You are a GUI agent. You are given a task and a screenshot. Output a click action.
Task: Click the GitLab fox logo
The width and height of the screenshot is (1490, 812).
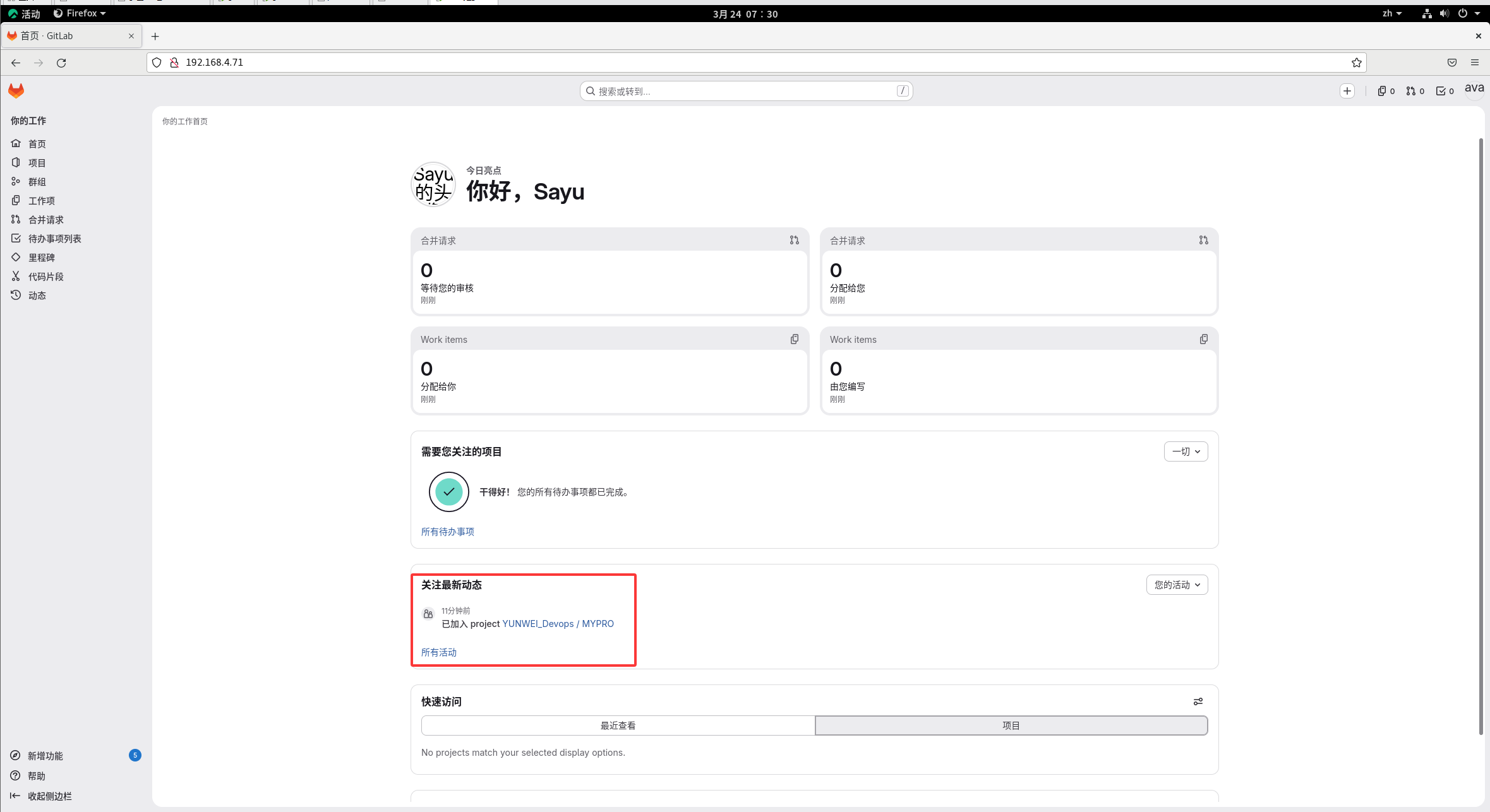point(16,91)
